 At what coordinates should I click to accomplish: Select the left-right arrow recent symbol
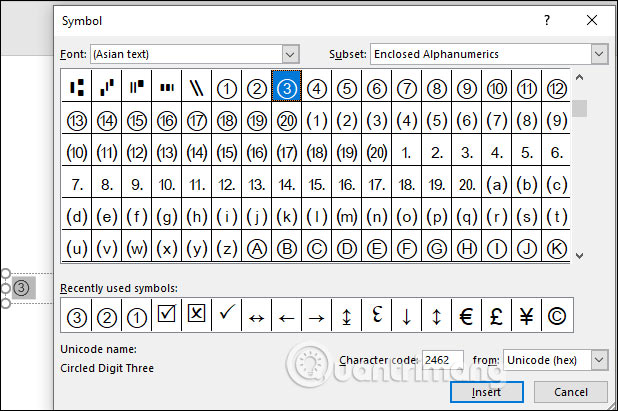coord(256,316)
